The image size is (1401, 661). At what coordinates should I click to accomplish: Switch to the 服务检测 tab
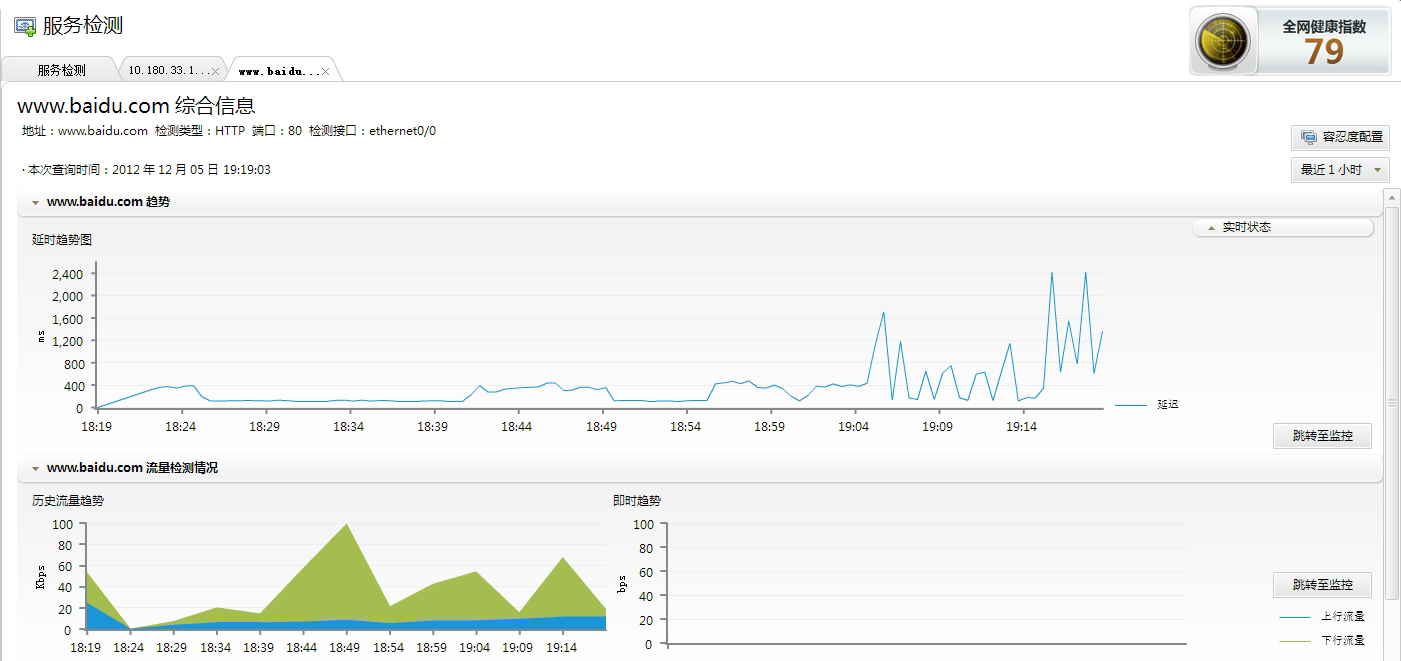coord(60,70)
